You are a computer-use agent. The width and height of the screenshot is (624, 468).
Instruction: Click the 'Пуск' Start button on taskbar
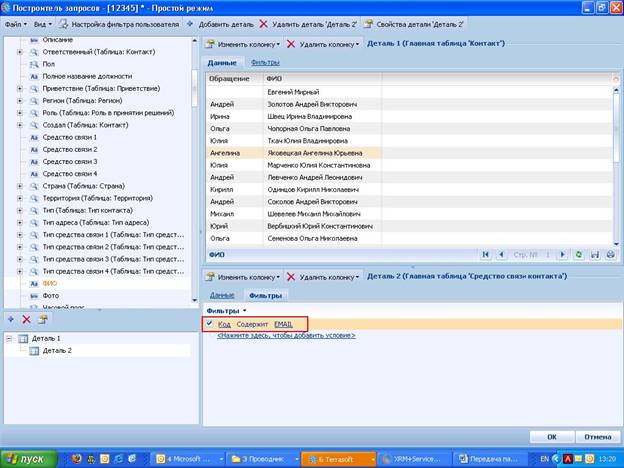[29, 459]
